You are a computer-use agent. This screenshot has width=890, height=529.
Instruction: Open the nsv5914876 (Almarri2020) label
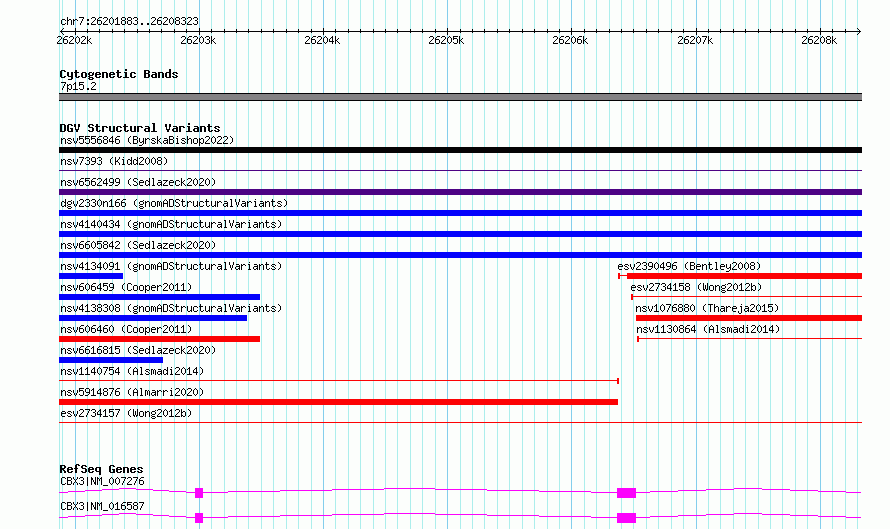(x=132, y=392)
